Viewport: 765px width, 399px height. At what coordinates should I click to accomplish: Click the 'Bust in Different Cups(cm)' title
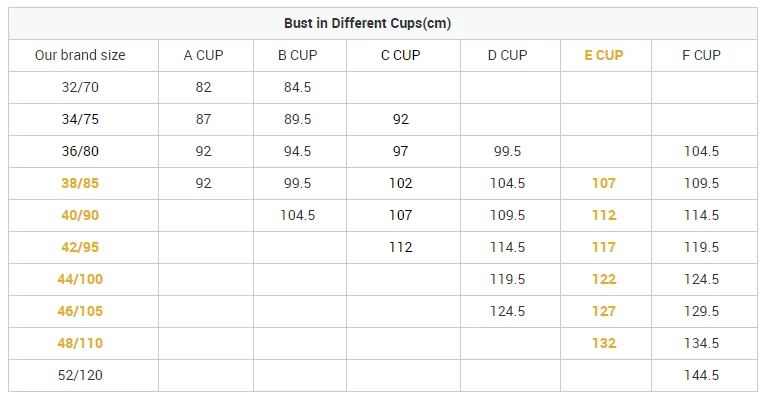(x=367, y=23)
